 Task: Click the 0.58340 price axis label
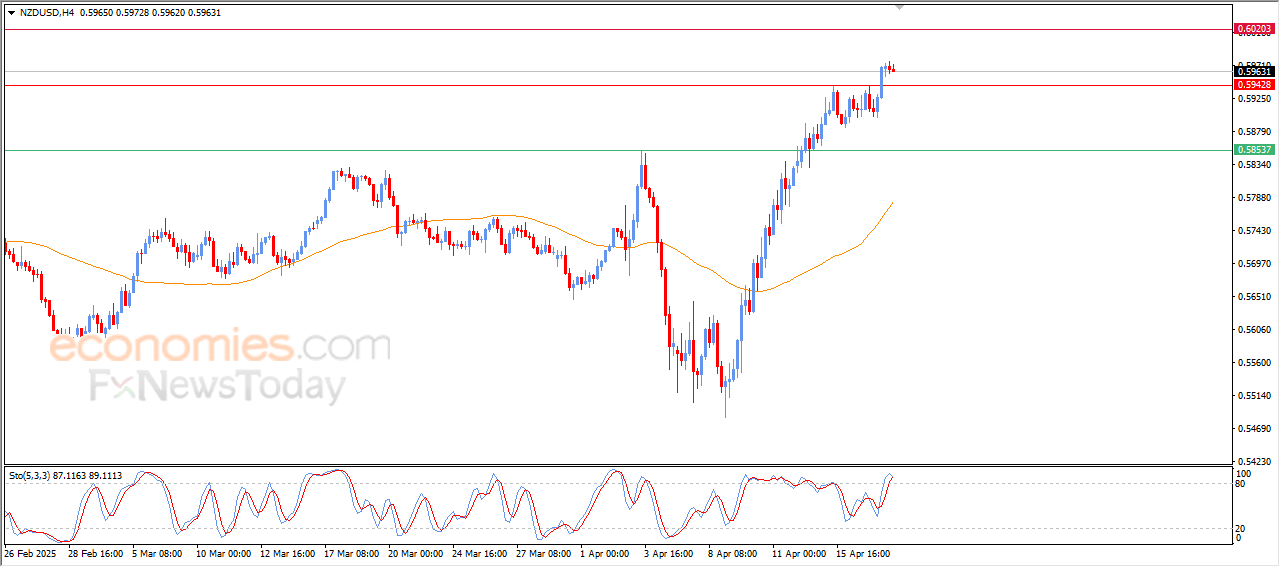pyautogui.click(x=1254, y=165)
